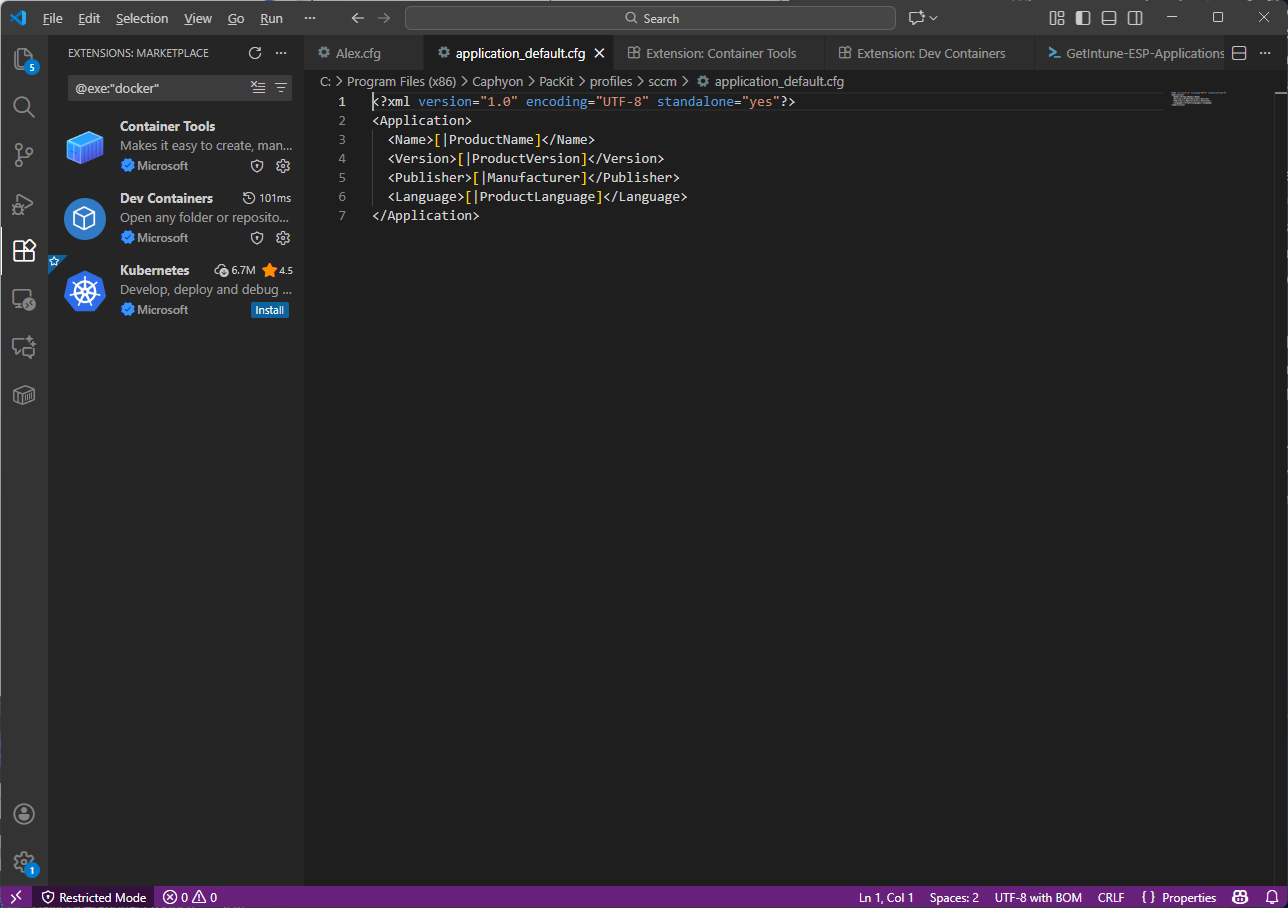This screenshot has height=908, width=1288.
Task: Open the Explorer view in the activity bar
Action: tap(24, 62)
